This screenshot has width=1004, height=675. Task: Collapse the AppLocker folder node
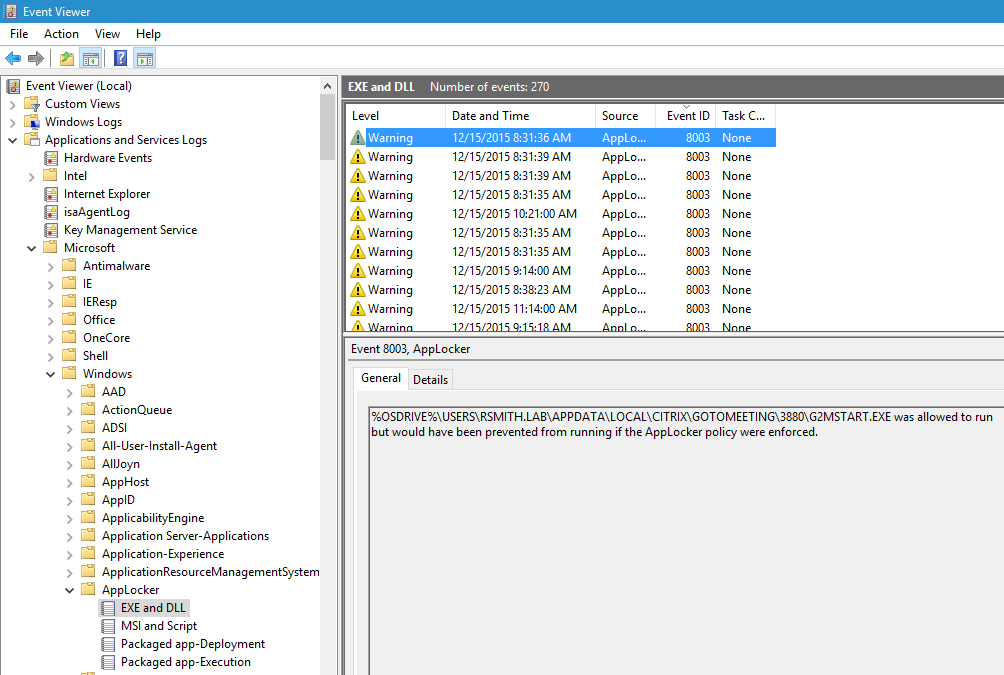(70, 590)
